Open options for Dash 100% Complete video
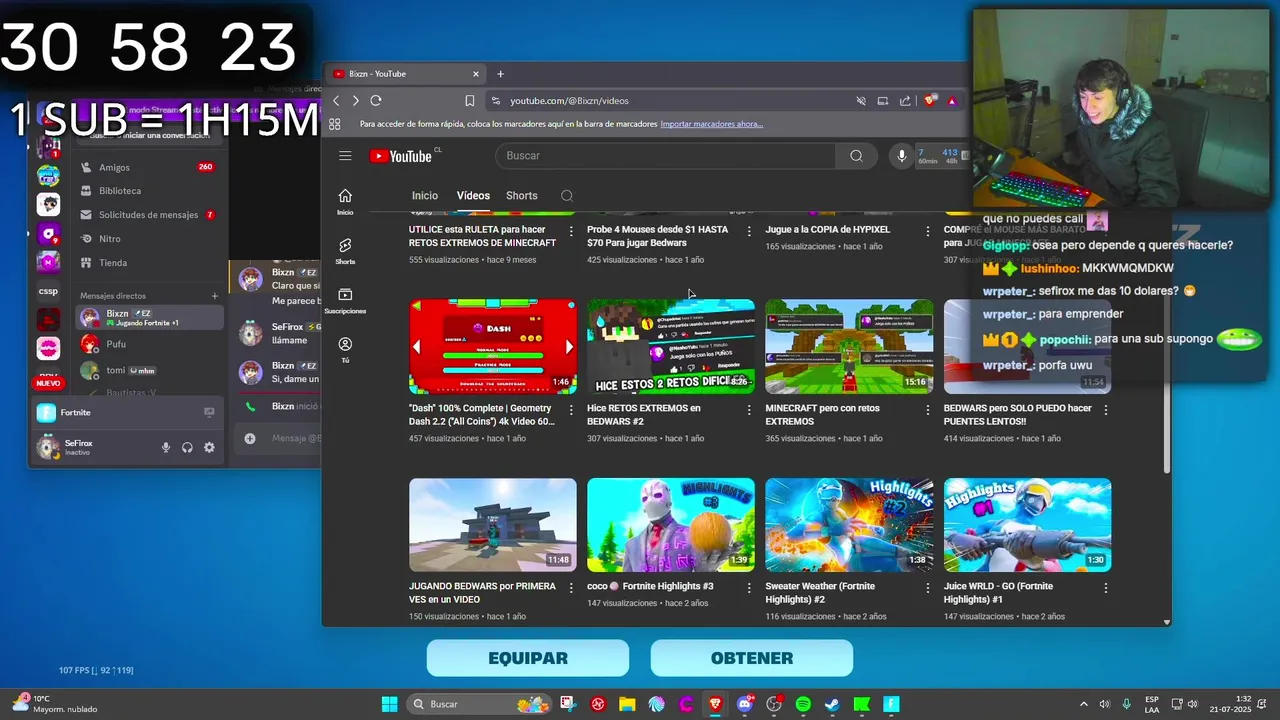 pos(571,409)
